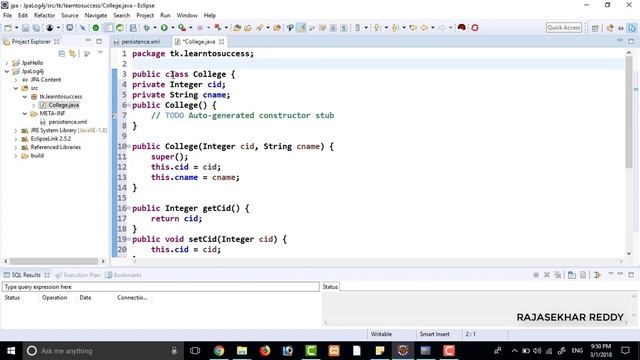Click the Debug bug toolbar icon
The width and height of the screenshot is (640, 360).
[147, 28]
